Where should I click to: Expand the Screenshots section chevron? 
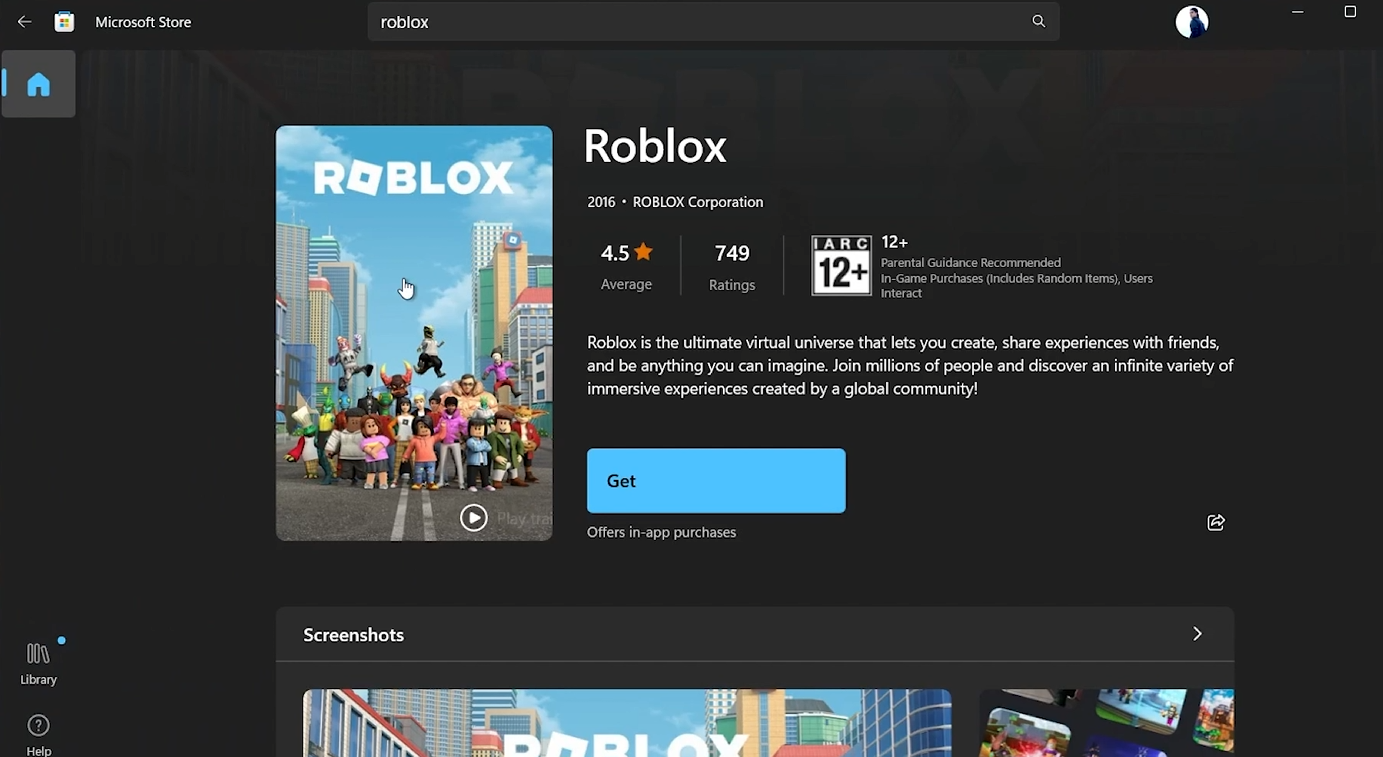[1197, 634]
